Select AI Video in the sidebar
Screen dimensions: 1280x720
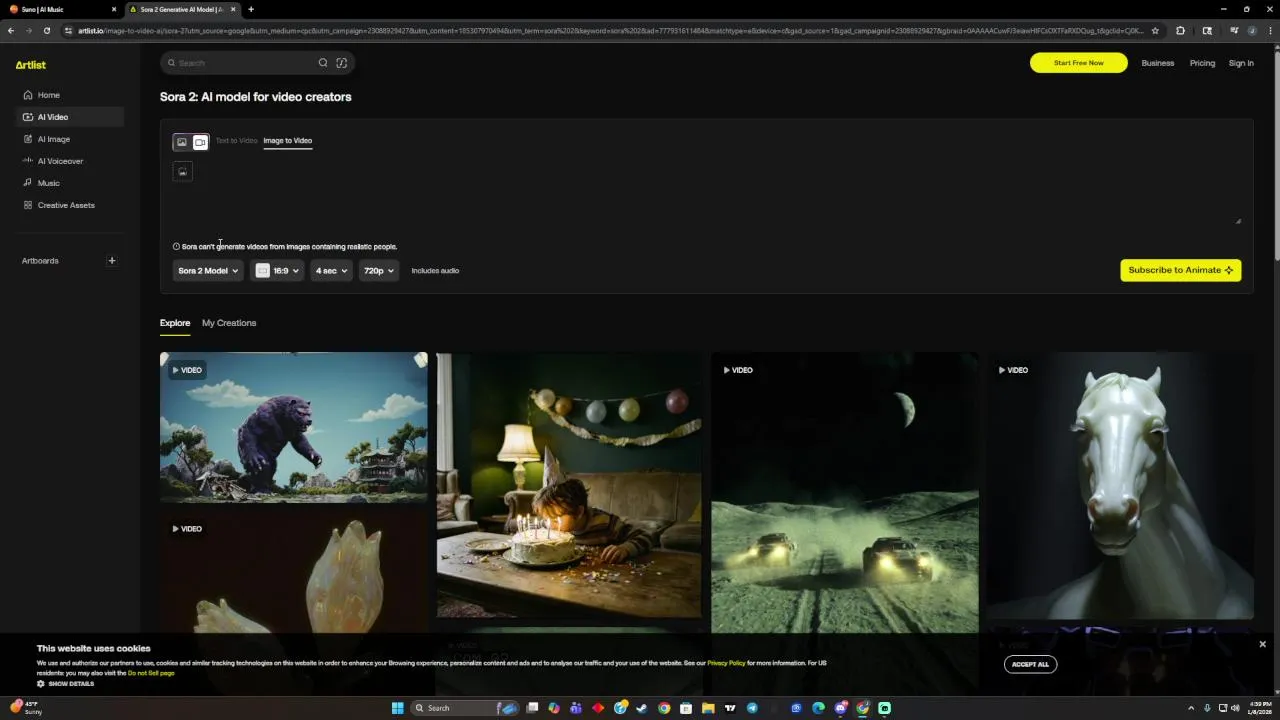click(x=70, y=117)
